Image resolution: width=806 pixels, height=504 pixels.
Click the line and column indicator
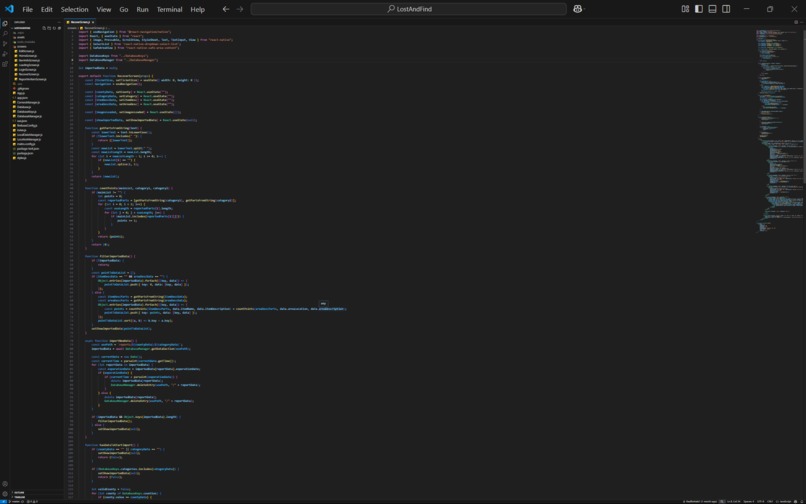click(734, 501)
